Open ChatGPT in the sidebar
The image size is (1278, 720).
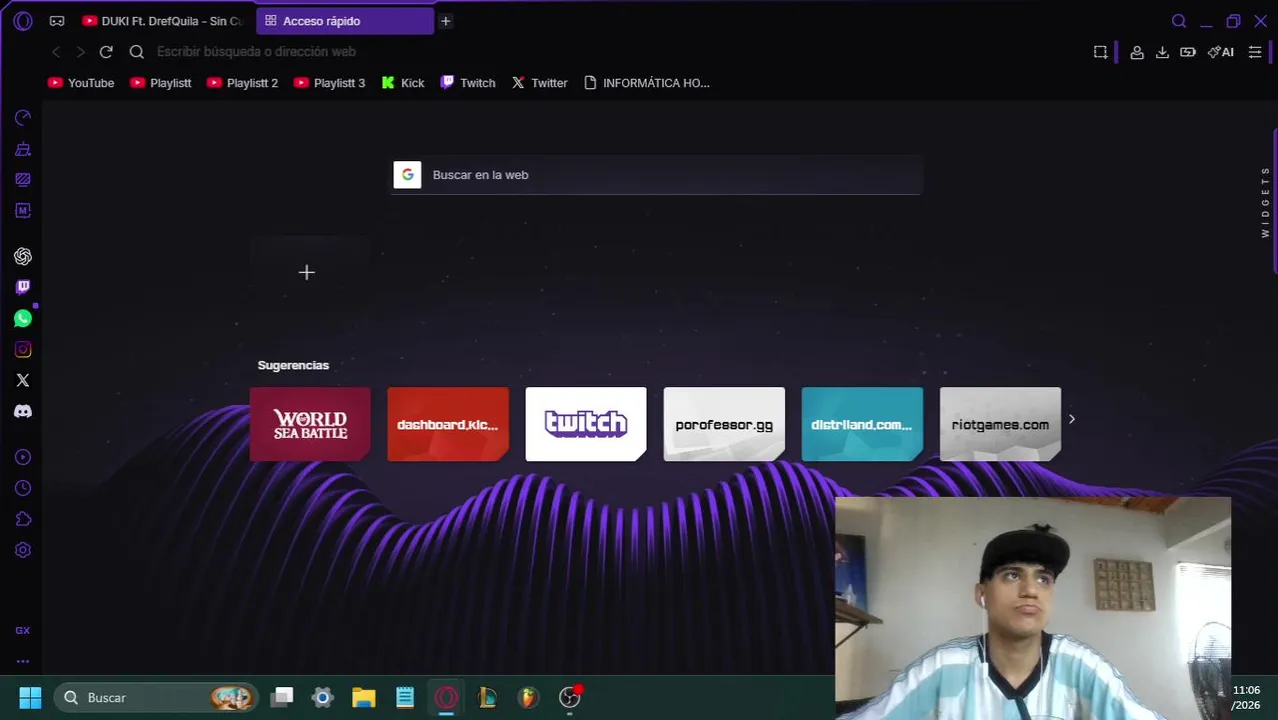pyautogui.click(x=23, y=257)
